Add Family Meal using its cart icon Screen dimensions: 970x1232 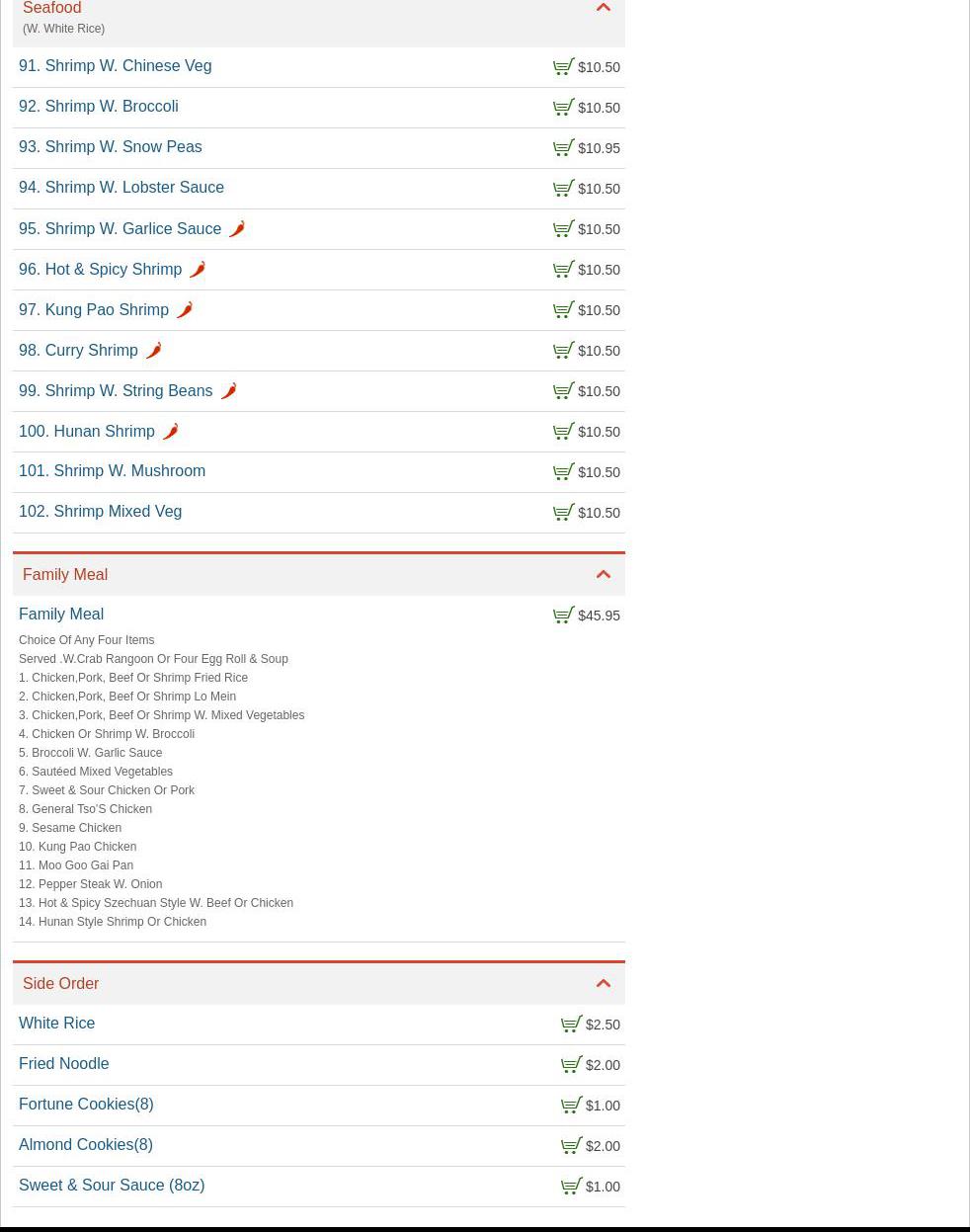(563, 616)
